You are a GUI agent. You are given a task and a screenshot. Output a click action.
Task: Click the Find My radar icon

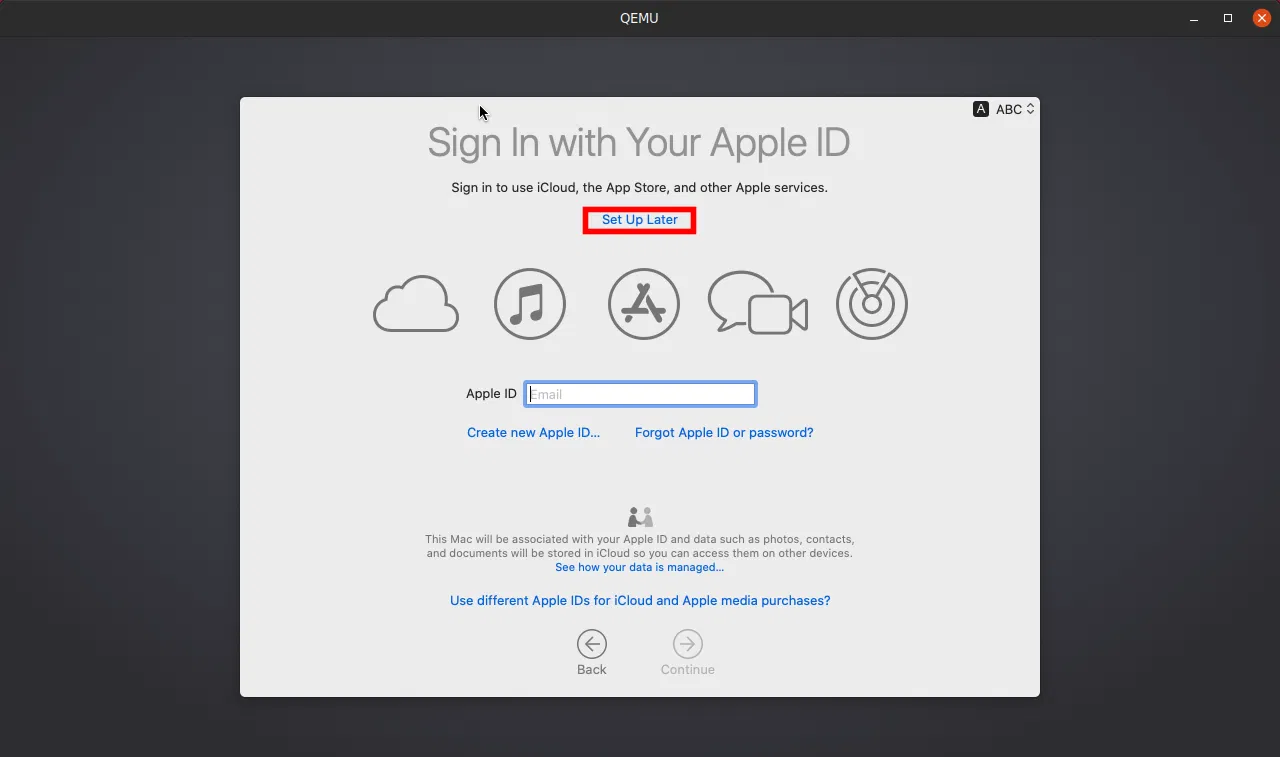pos(872,304)
